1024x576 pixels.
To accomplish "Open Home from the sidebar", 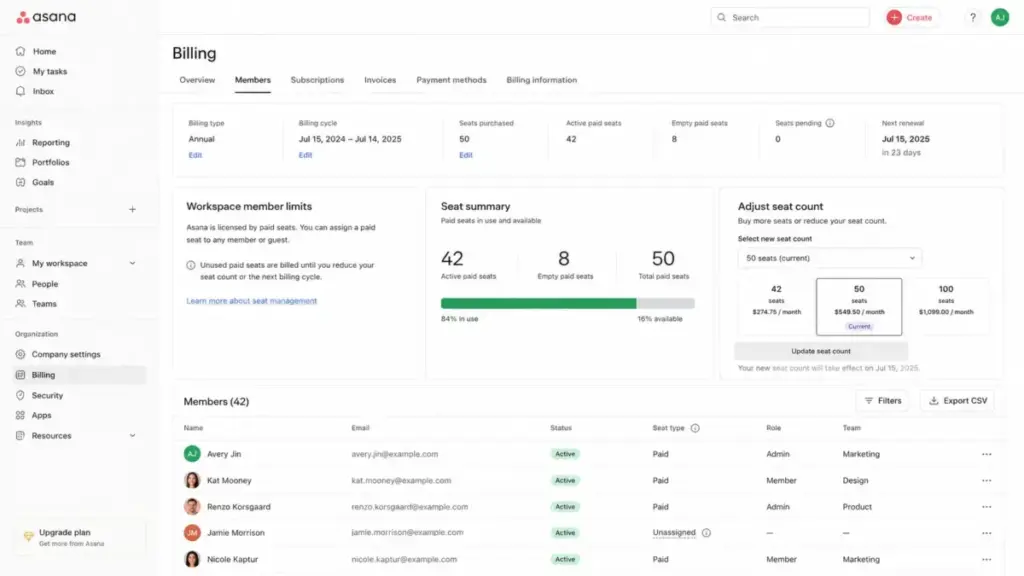I will tap(44, 51).
